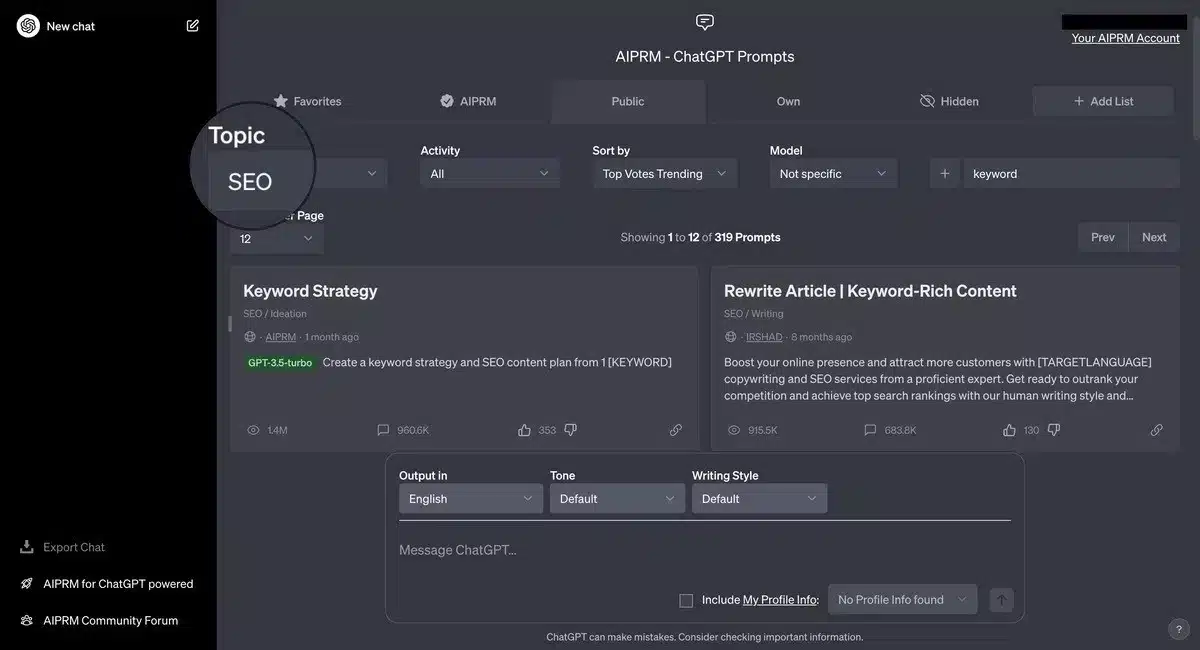This screenshot has width=1200, height=650.
Task: Upvote the Rewrite Article prompt
Action: pyautogui.click(x=1009, y=430)
